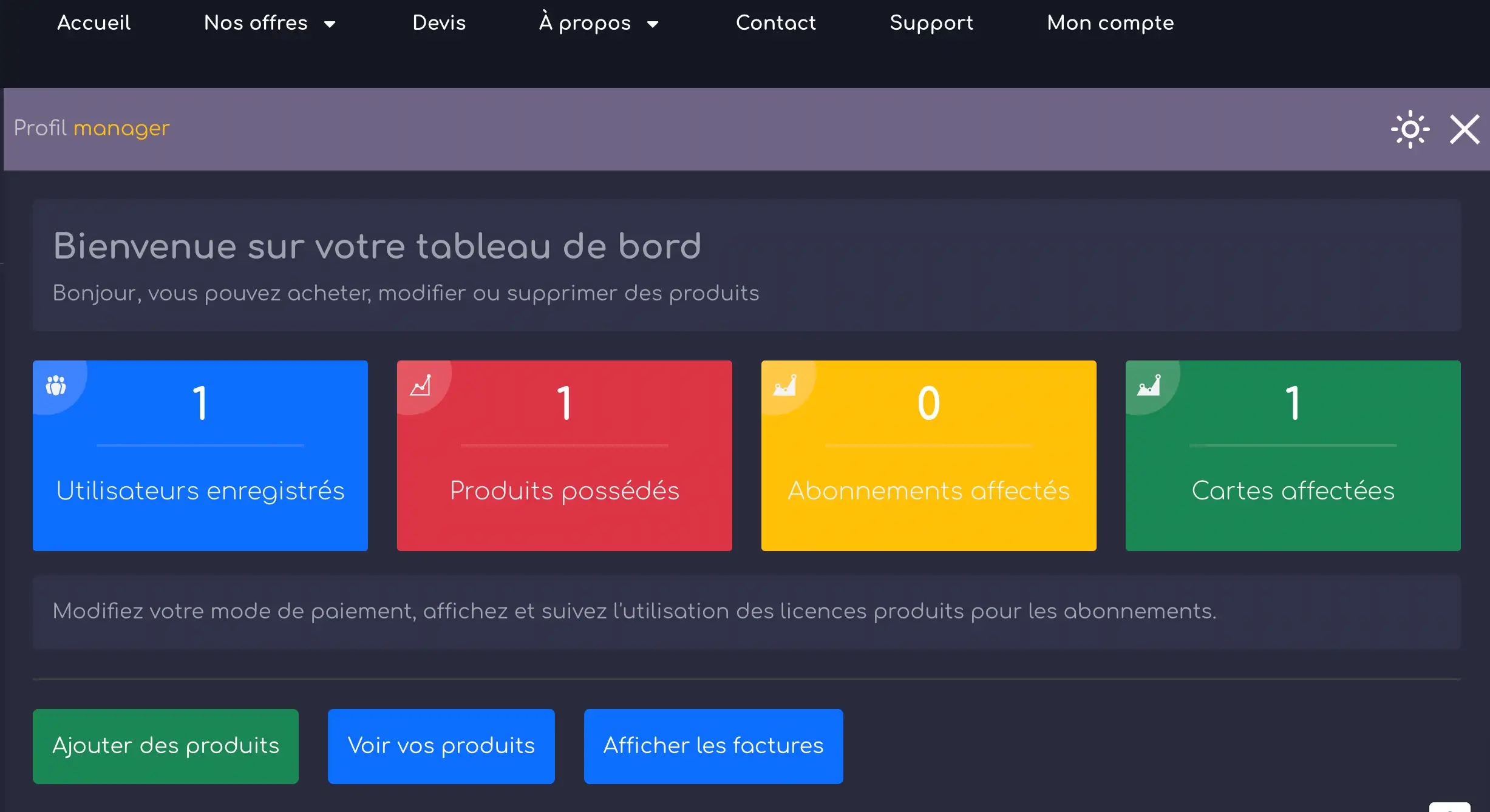The height and width of the screenshot is (812, 1490).
Task: Click Ajouter des produits button
Action: coord(166,746)
